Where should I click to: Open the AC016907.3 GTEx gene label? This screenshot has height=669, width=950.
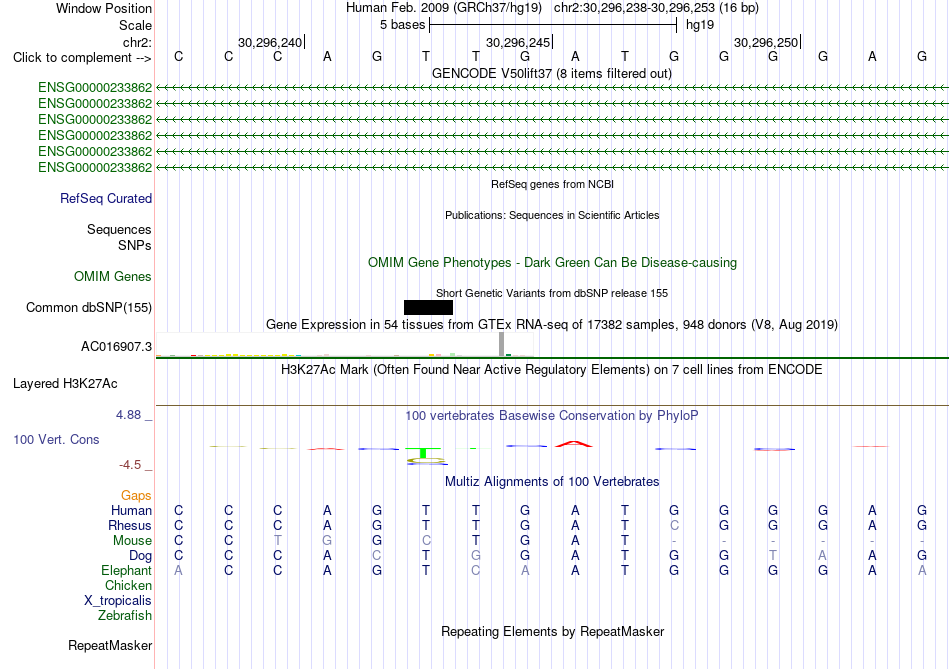pos(116,347)
